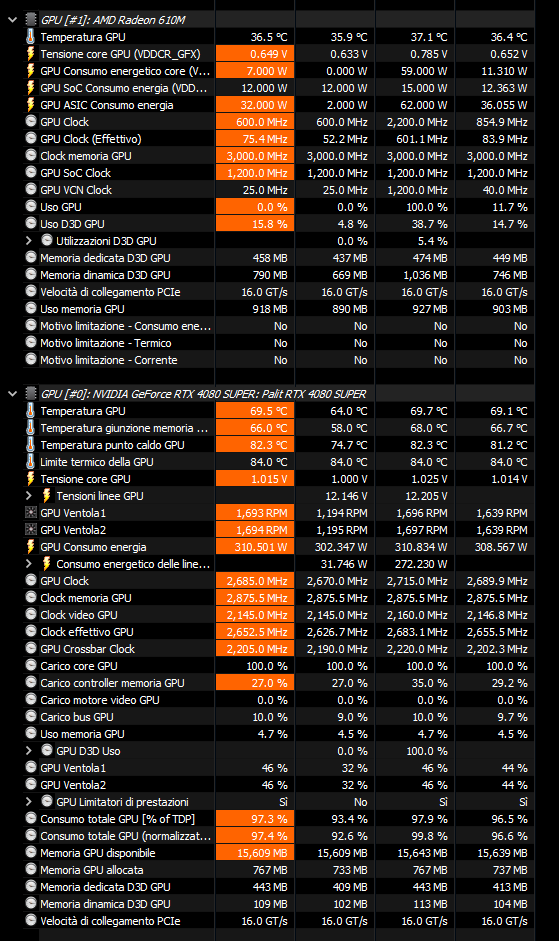The image size is (559, 941).
Task: Click the Sì current value of Limitatori di prestazioni
Action: pos(283,802)
